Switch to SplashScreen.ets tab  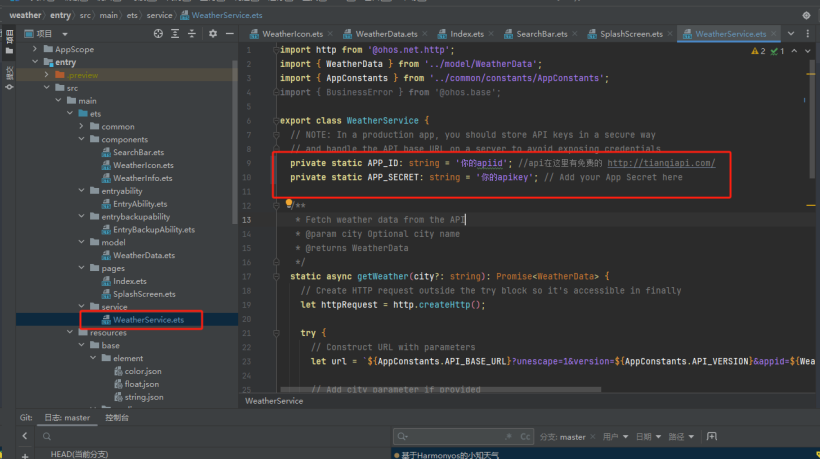point(631,34)
